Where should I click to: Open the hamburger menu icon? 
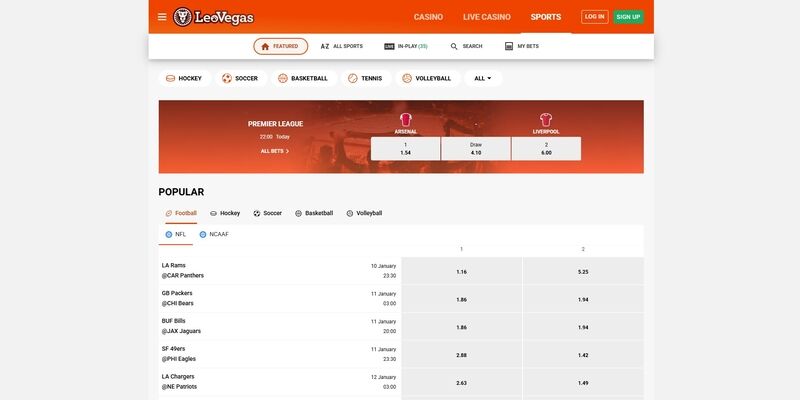162,17
